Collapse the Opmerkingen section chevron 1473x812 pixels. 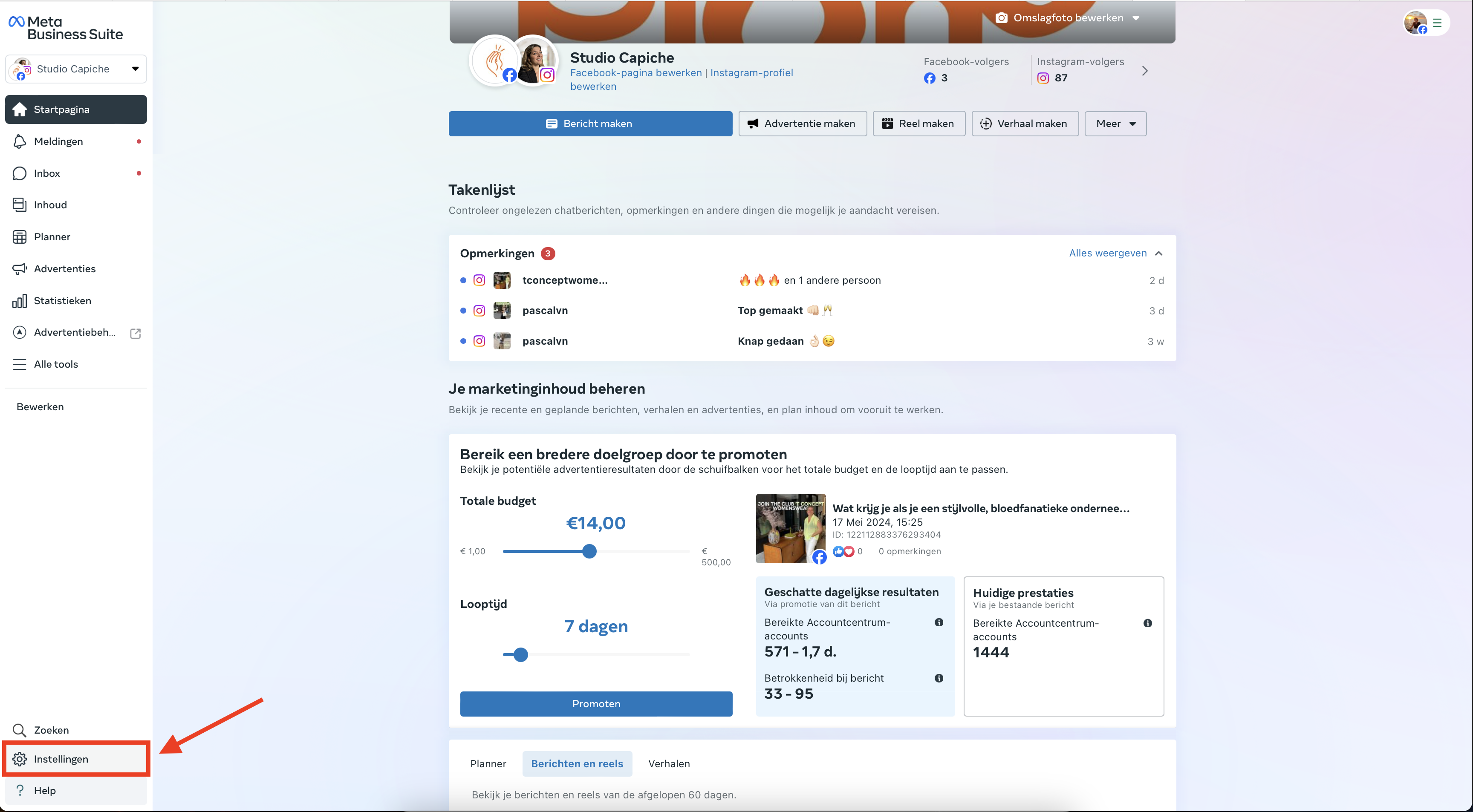pyautogui.click(x=1159, y=253)
